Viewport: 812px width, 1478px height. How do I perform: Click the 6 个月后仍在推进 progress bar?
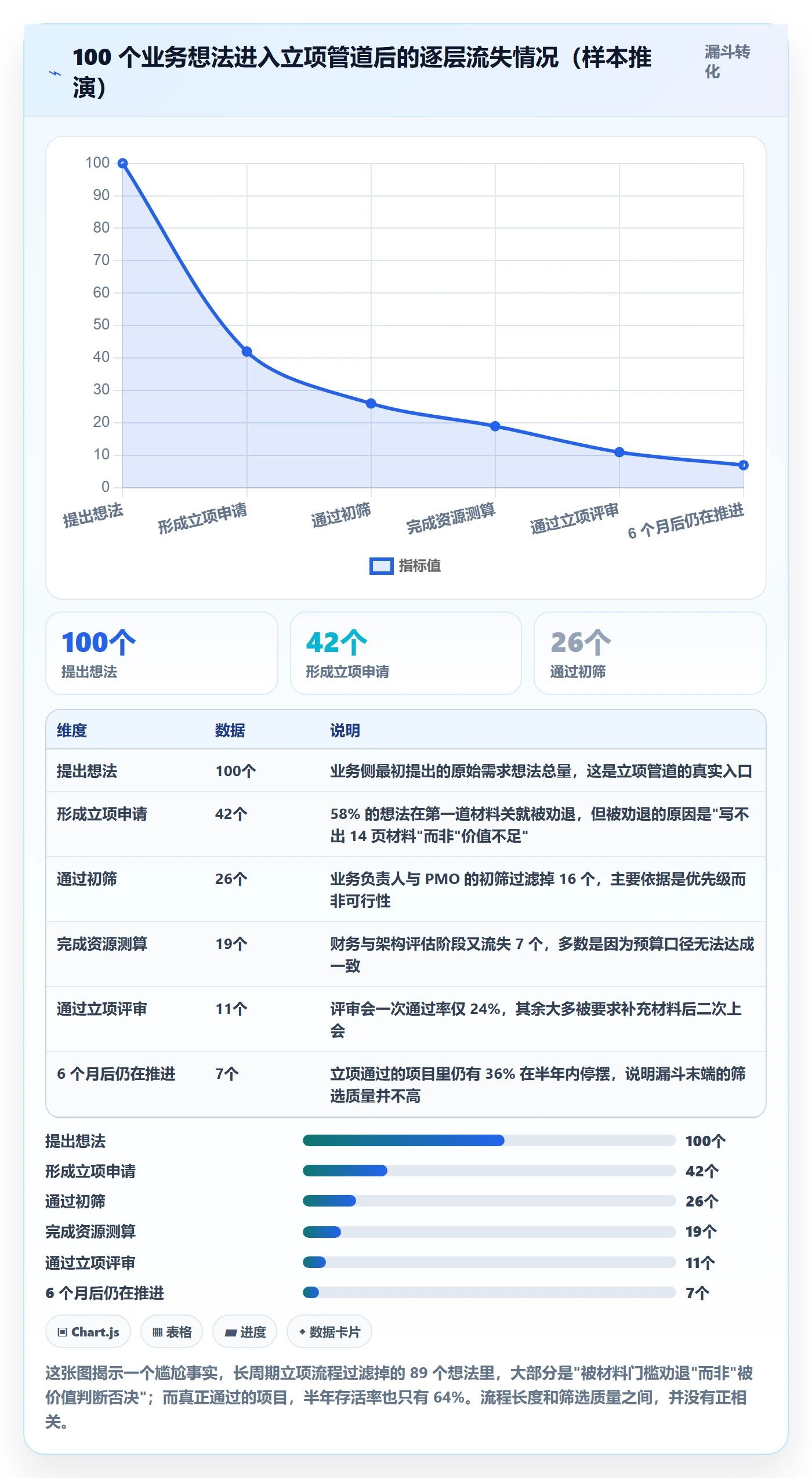pos(490,1292)
